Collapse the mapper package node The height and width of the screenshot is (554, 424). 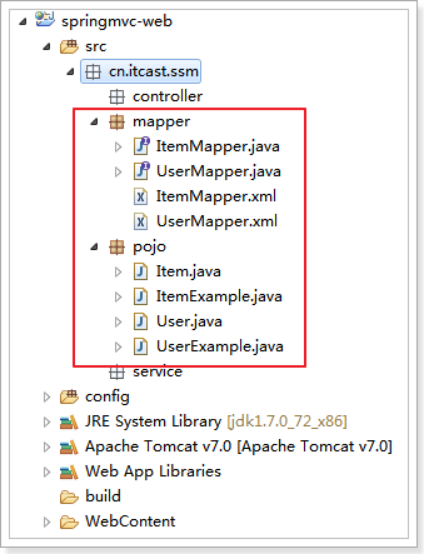click(94, 122)
